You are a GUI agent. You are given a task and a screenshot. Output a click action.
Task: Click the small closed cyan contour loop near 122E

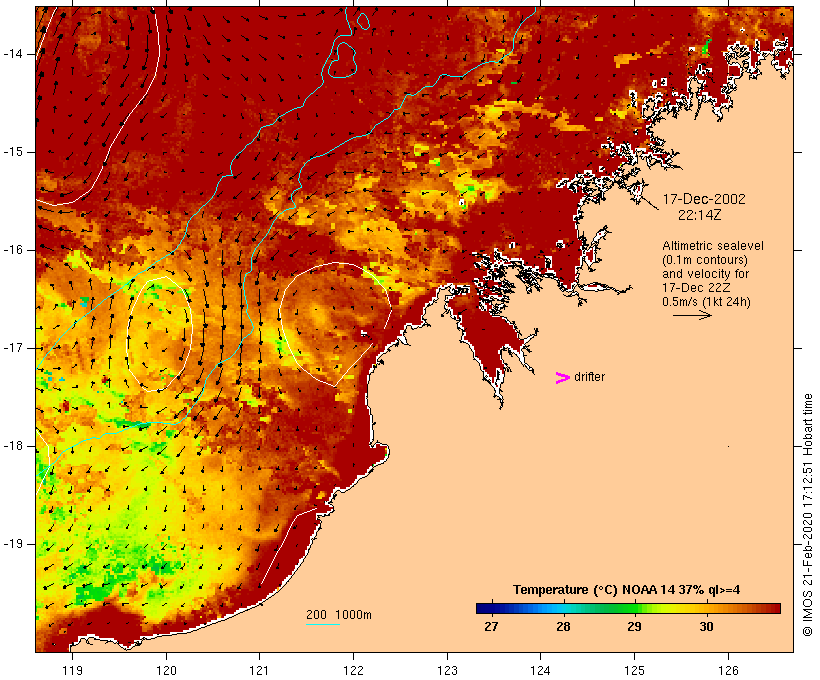(363, 21)
